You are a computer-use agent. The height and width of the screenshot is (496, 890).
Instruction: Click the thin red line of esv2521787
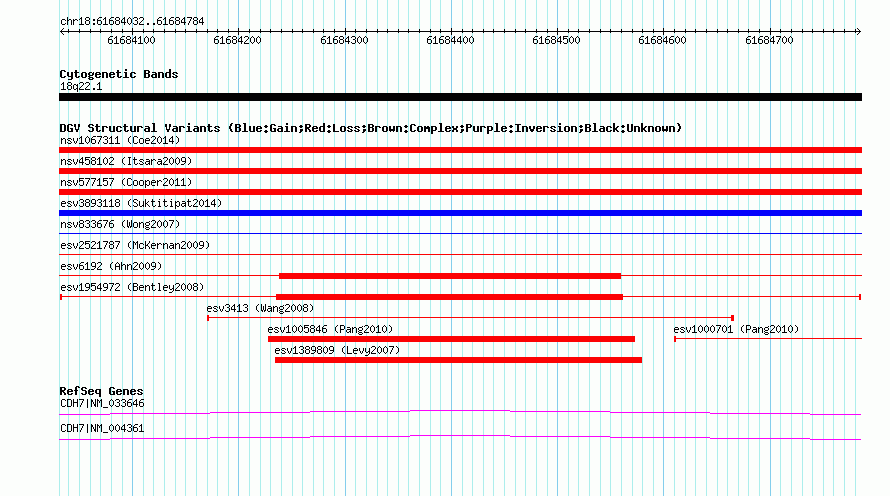tap(460, 254)
